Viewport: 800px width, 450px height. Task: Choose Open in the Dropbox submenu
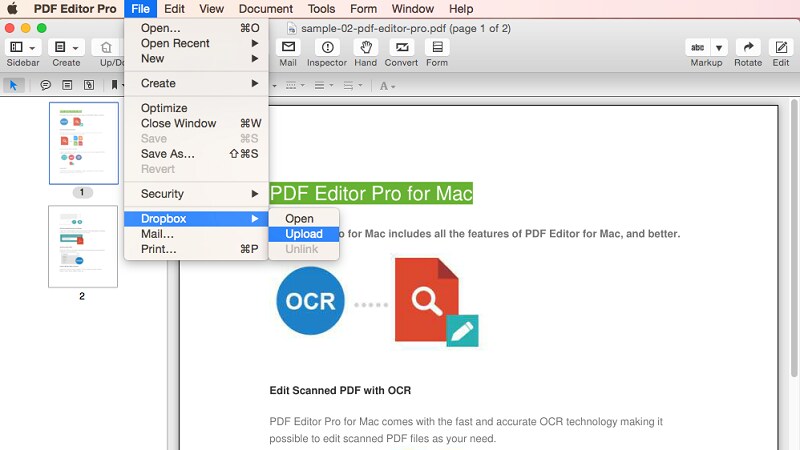304,219
